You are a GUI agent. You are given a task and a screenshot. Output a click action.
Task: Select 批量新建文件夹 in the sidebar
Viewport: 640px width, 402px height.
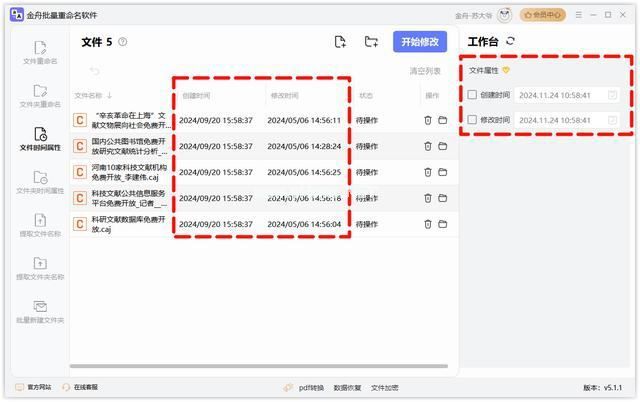pos(40,312)
